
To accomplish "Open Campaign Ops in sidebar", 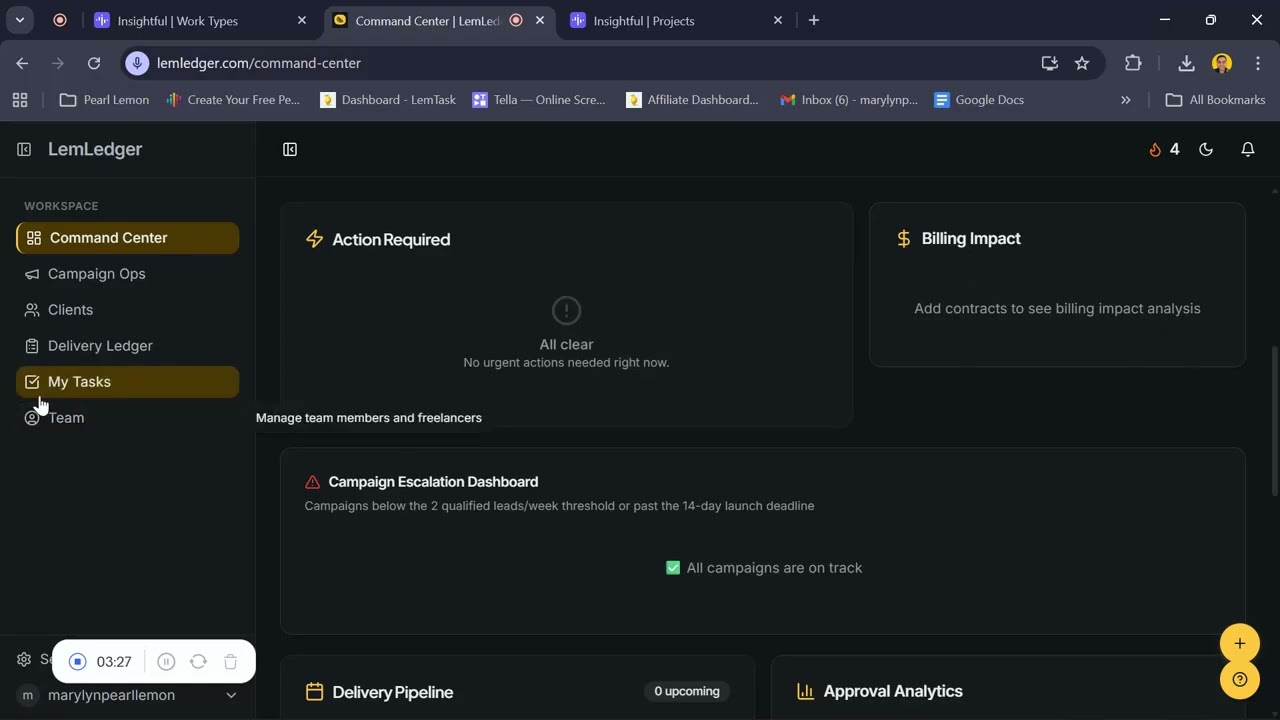I will tap(127, 274).
